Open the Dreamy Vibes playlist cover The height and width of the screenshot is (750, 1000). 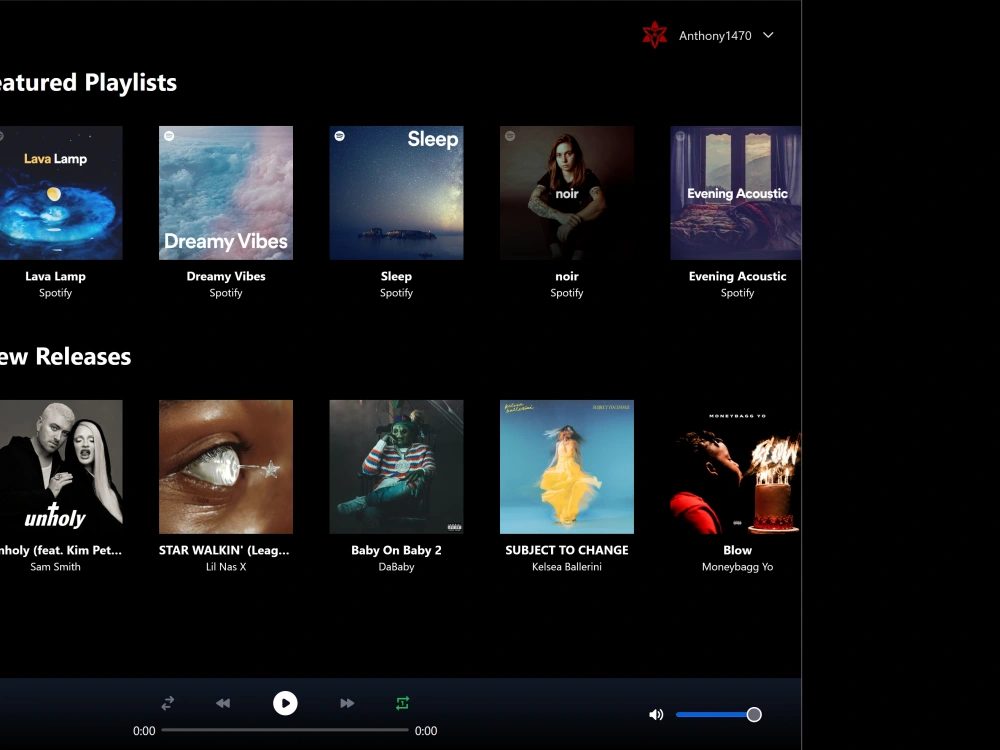226,193
